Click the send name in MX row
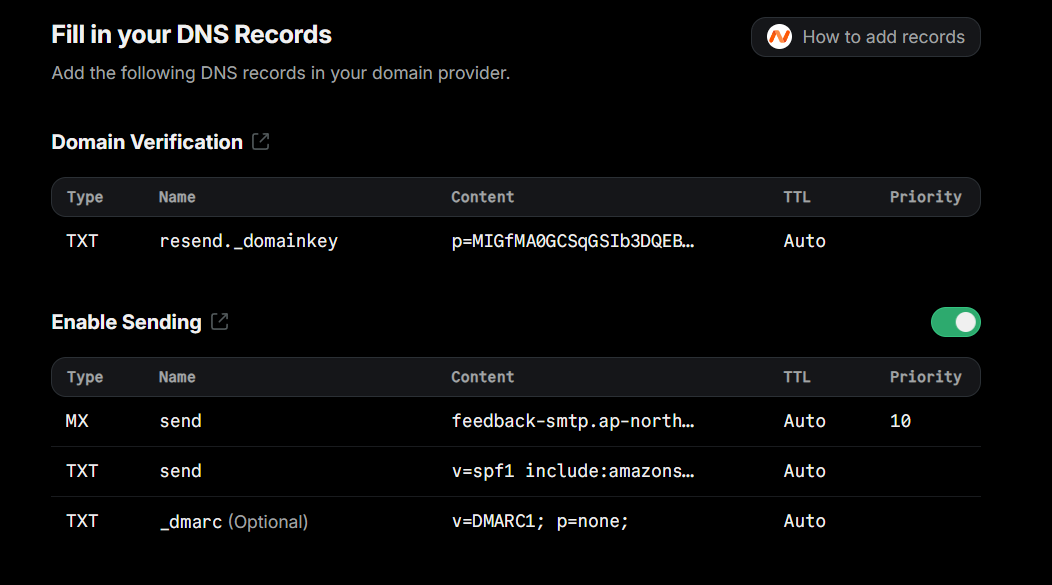 pos(180,421)
